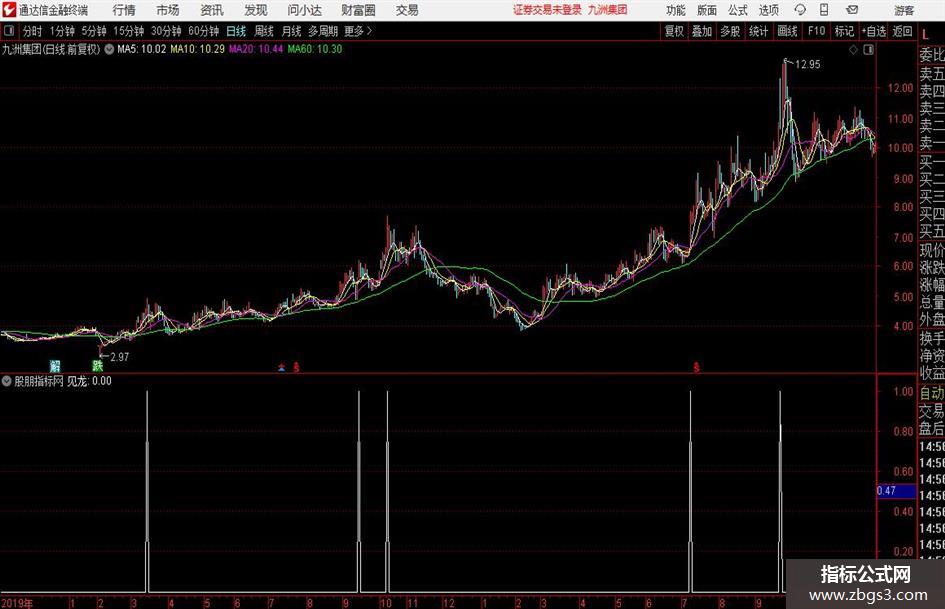Open 多周期 multi-period view

click(323, 31)
